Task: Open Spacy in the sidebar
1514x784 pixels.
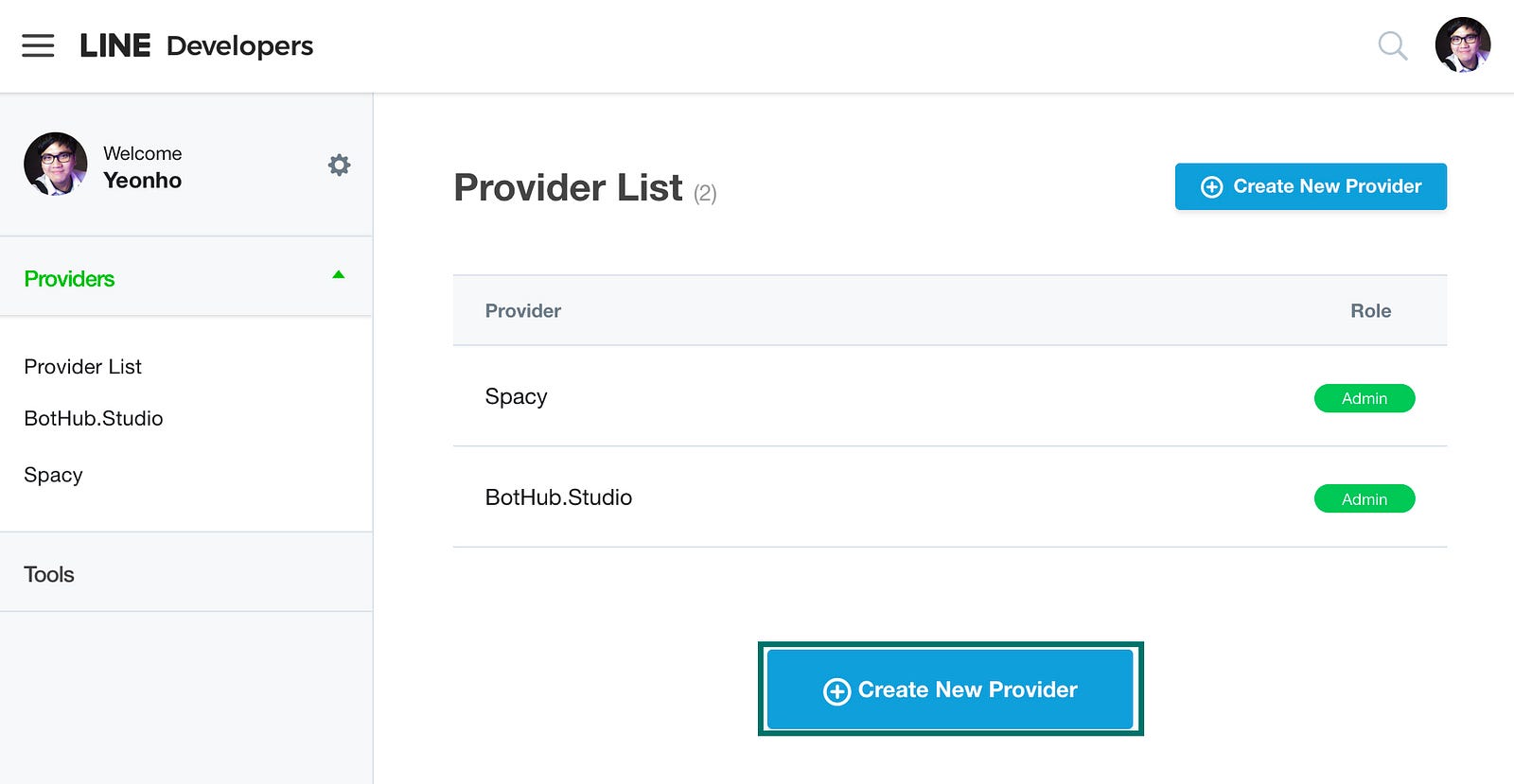Action: (x=53, y=475)
